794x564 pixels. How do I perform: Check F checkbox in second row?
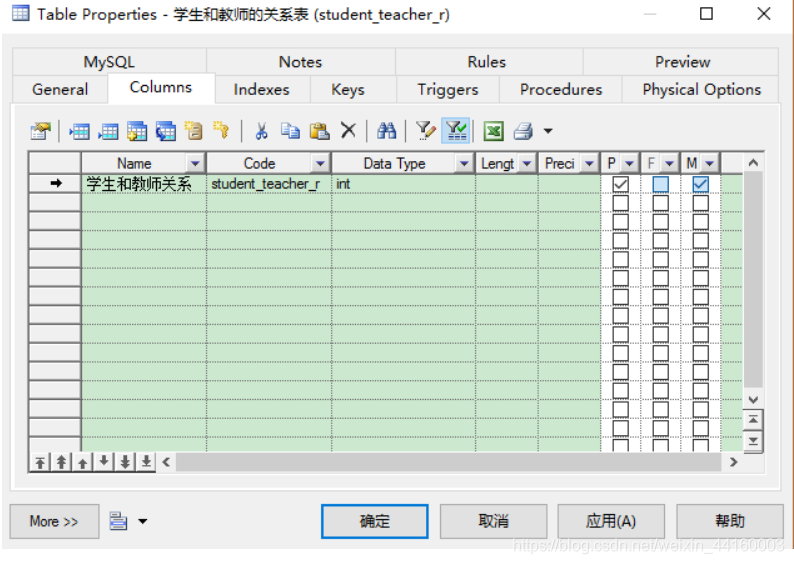click(660, 203)
